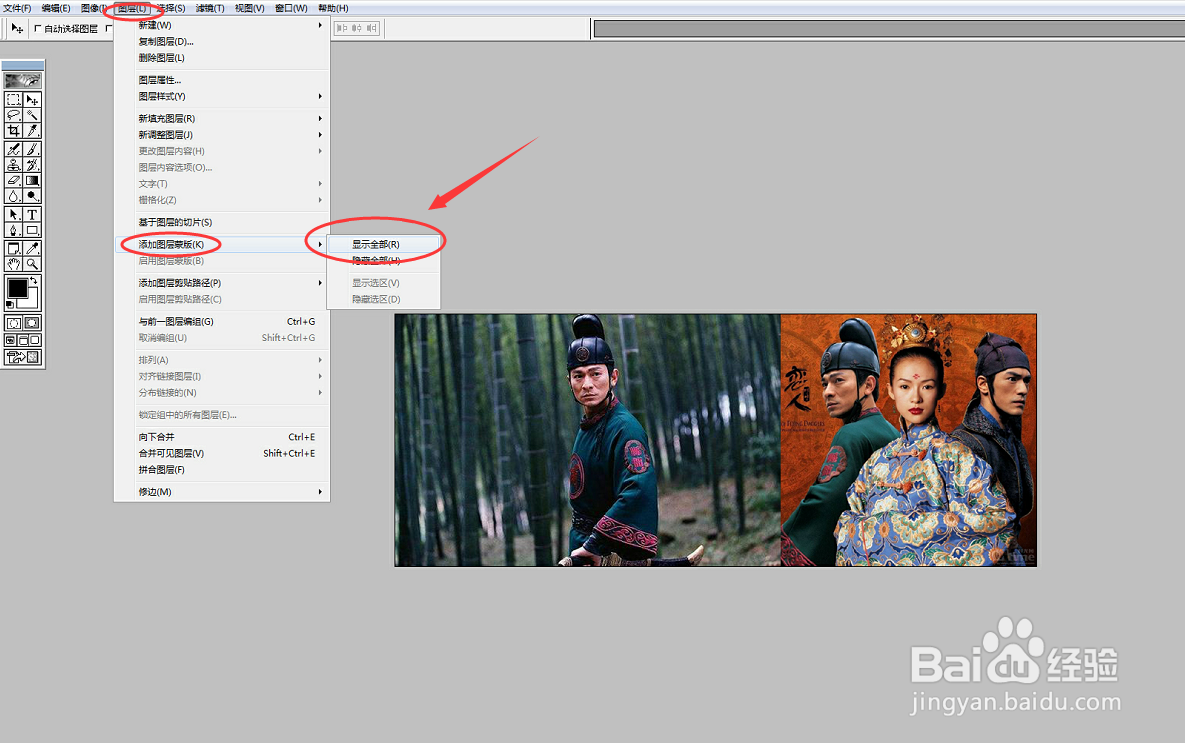Open 窗口(W) menu
Screen dimensions: 1185x743
click(x=291, y=8)
